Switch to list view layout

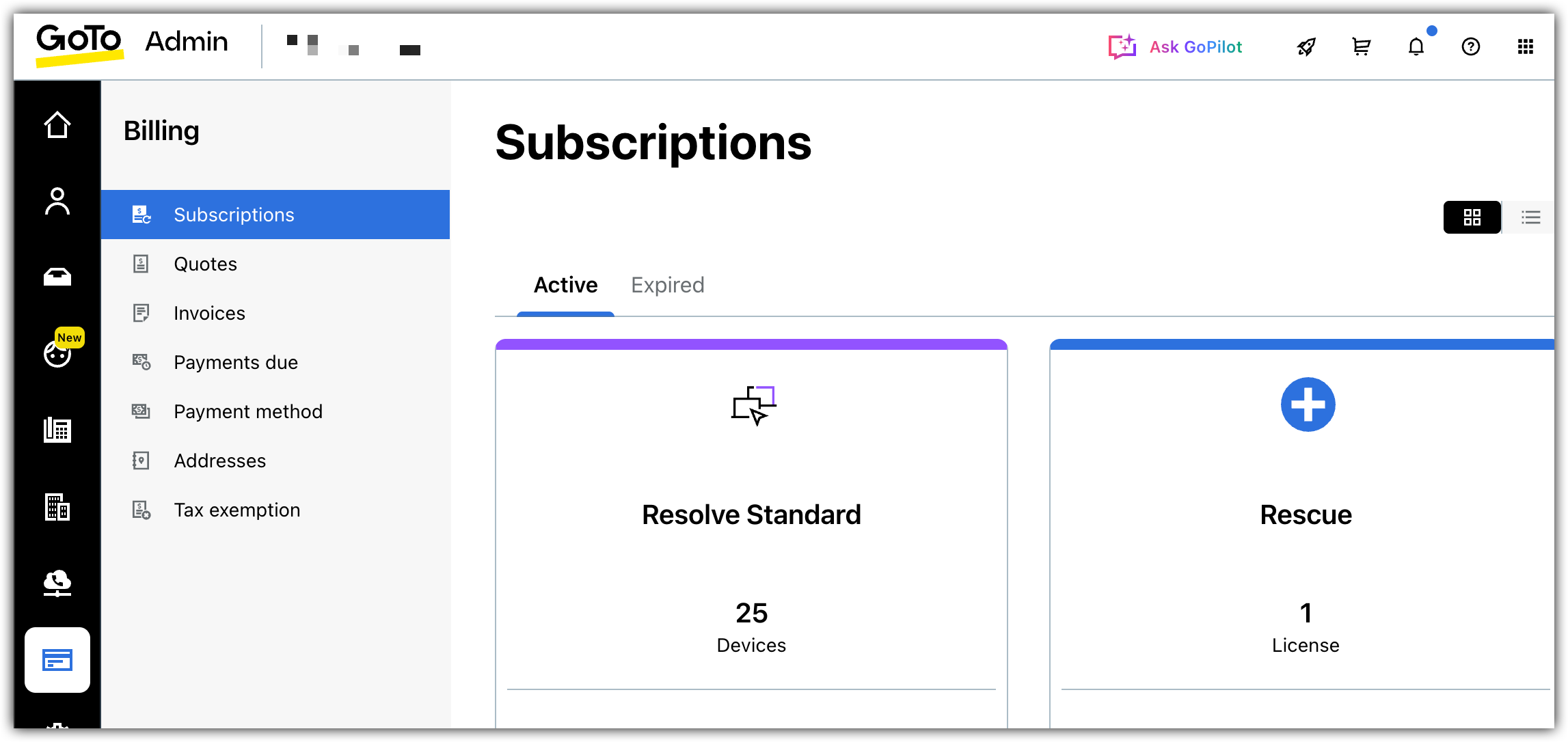pyautogui.click(x=1530, y=217)
